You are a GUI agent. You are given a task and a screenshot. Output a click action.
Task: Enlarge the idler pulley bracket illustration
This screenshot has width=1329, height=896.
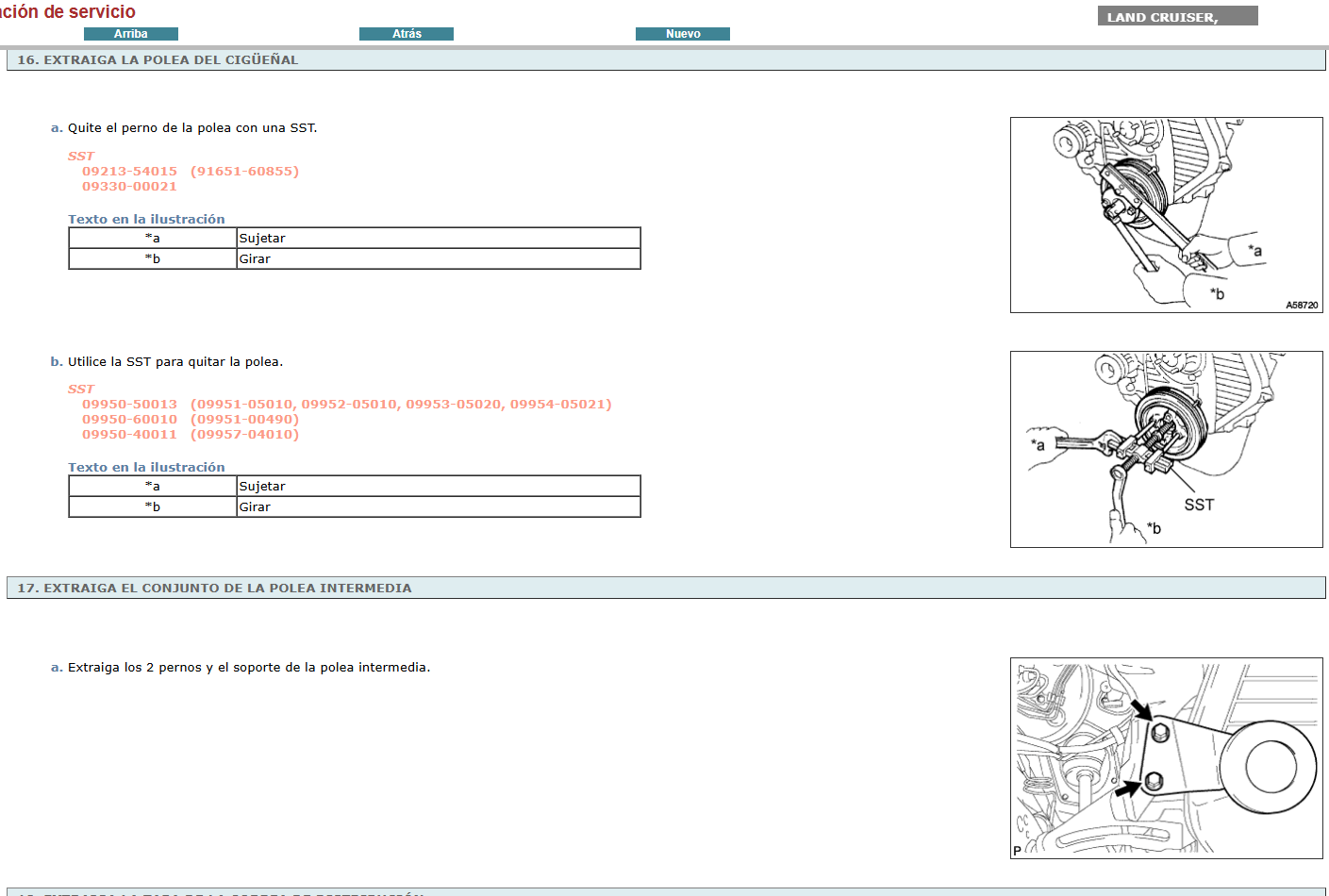coord(1166,758)
